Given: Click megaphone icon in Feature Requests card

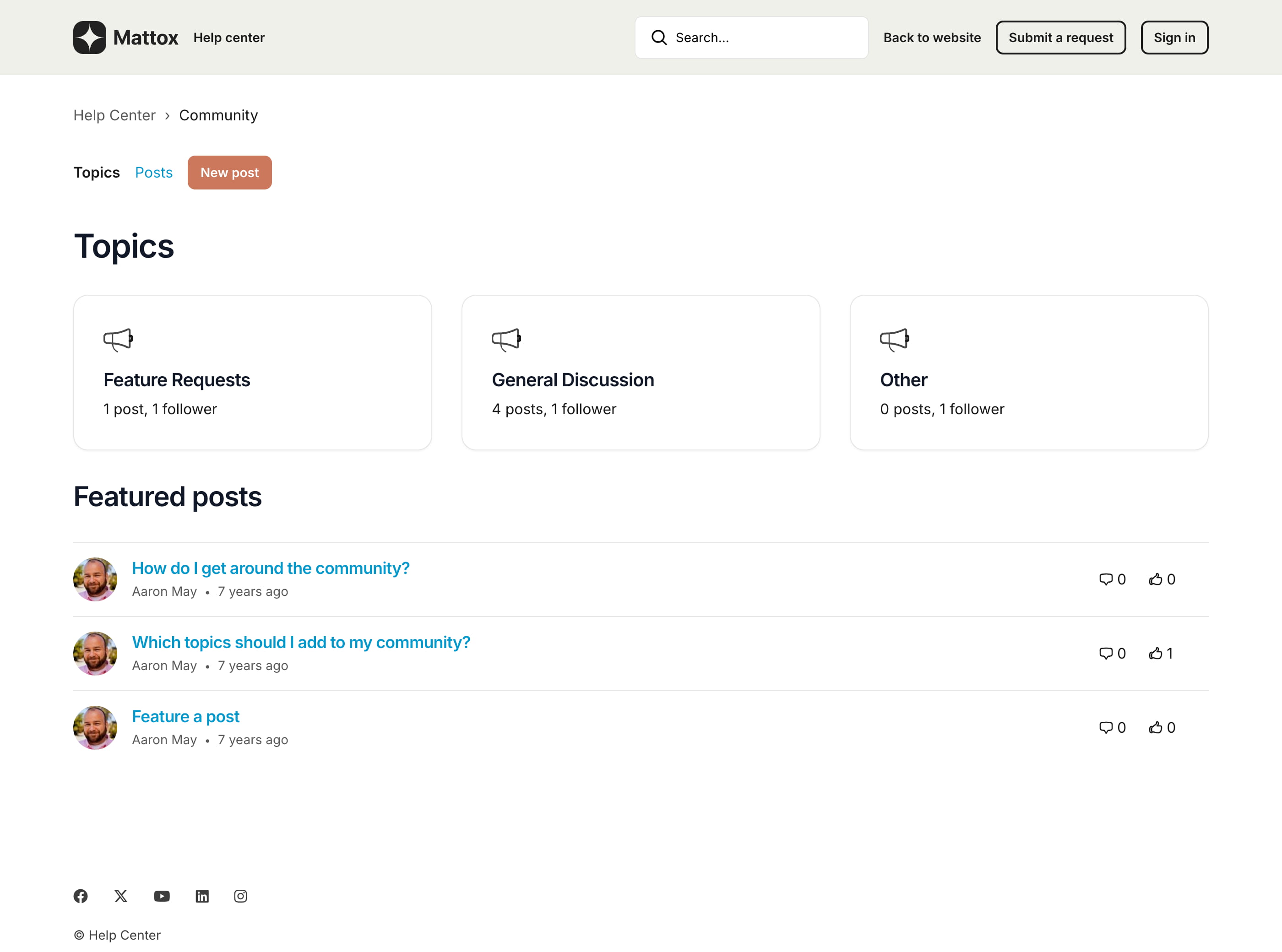Looking at the screenshot, I should click(118, 340).
